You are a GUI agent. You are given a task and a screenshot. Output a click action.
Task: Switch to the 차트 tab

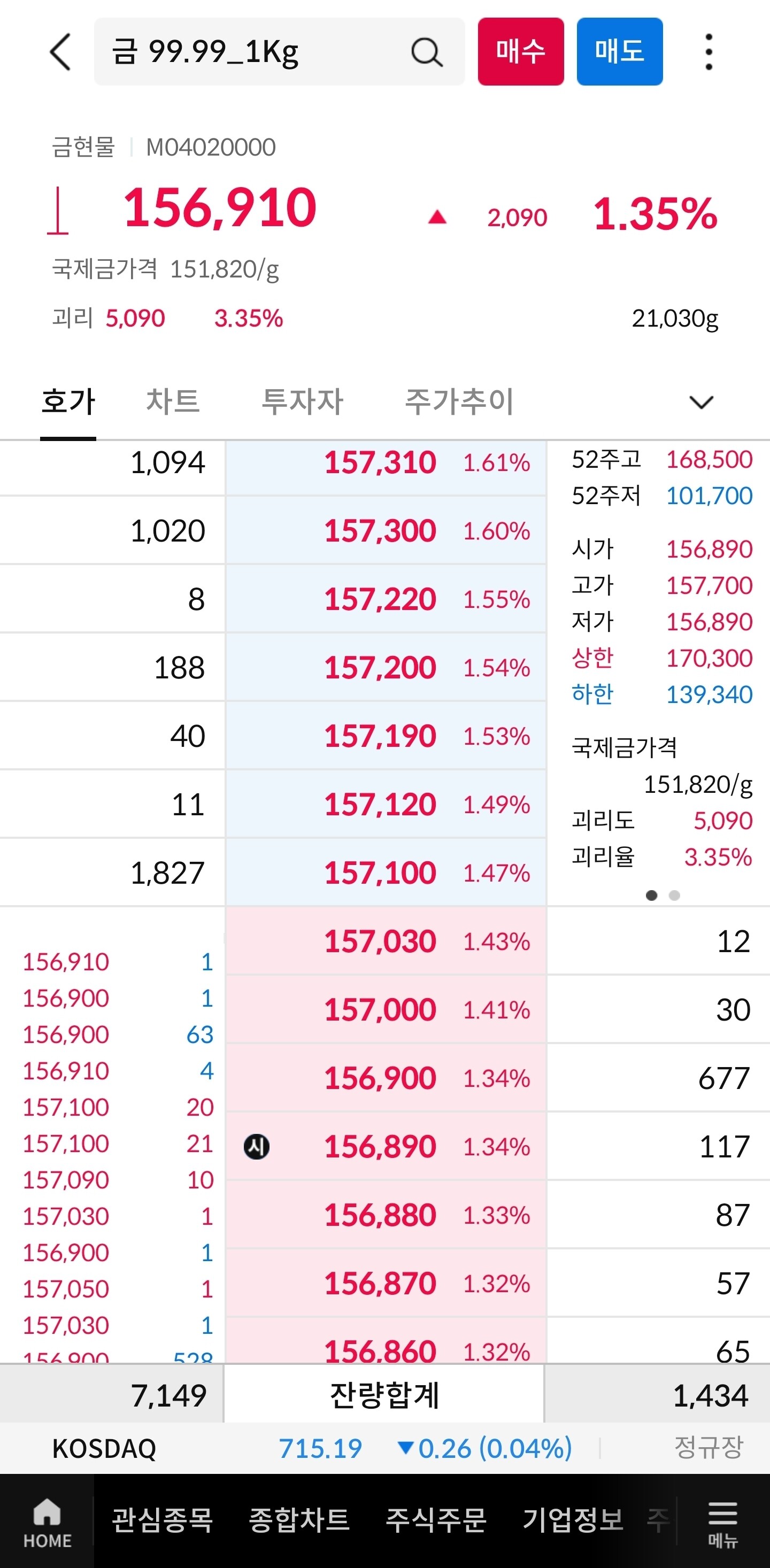(x=173, y=401)
